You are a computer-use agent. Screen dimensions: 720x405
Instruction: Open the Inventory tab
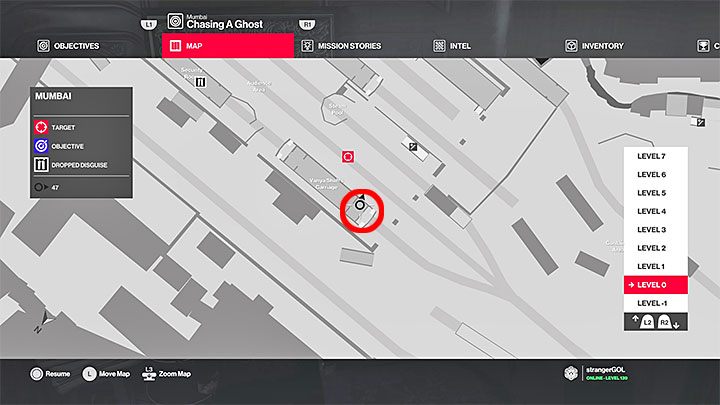coord(594,46)
